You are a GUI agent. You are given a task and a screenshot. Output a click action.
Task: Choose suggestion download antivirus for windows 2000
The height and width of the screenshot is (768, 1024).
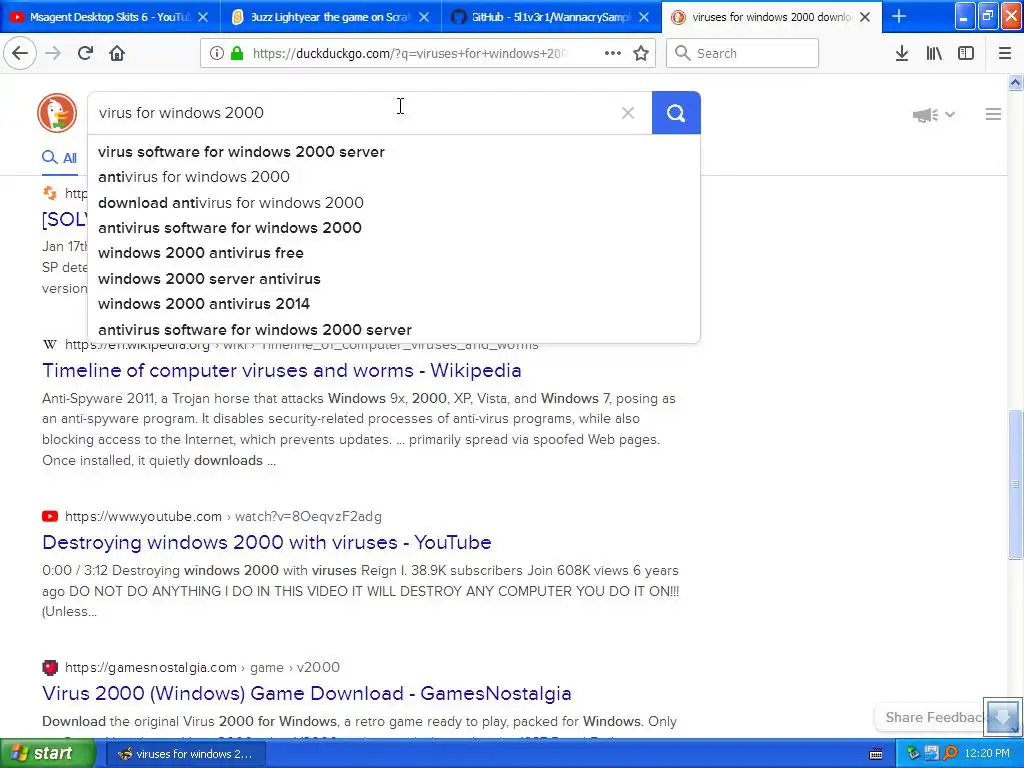[394, 202]
